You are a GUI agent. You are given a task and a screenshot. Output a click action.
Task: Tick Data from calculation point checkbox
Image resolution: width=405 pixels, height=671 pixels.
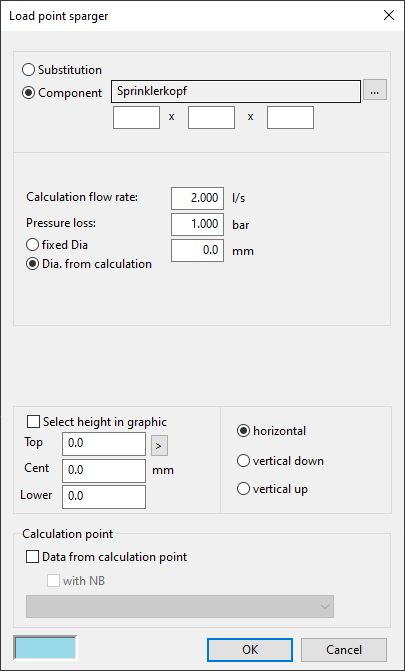[107, 557]
